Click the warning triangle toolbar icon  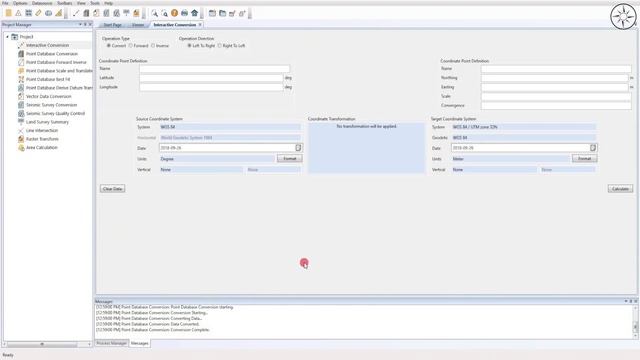18,13
